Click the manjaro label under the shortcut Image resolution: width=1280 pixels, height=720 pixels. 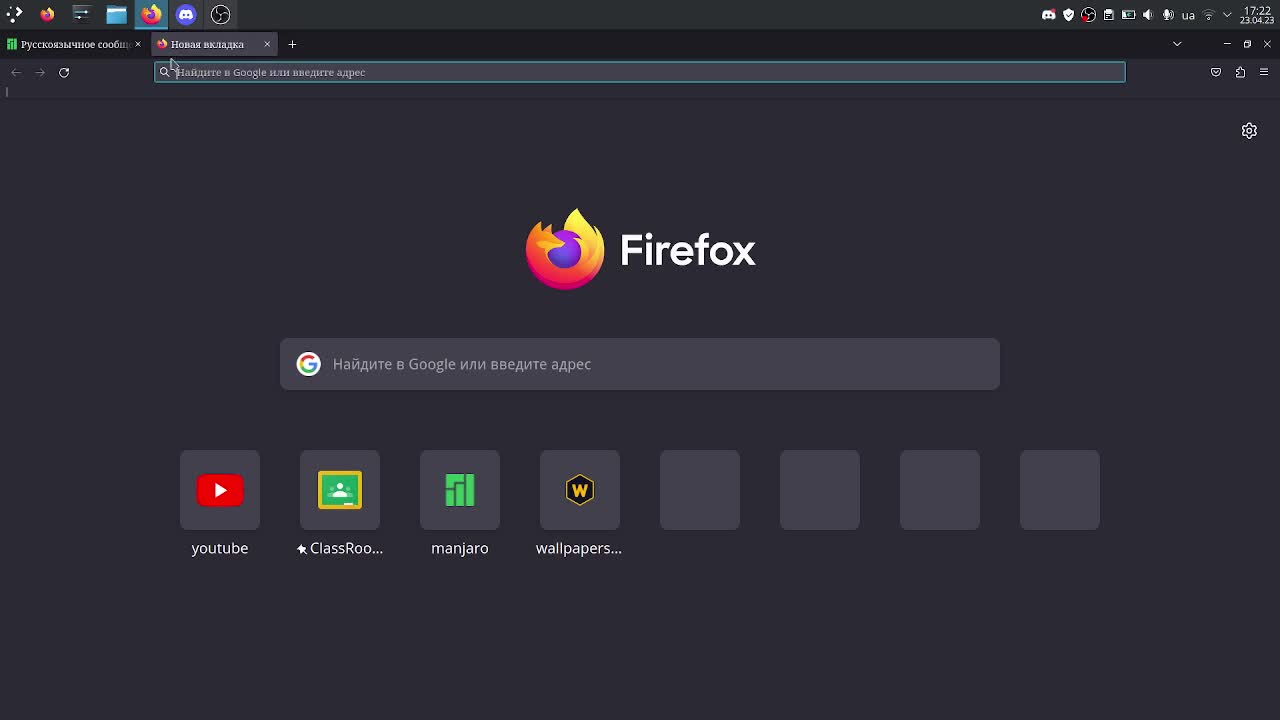[460, 548]
